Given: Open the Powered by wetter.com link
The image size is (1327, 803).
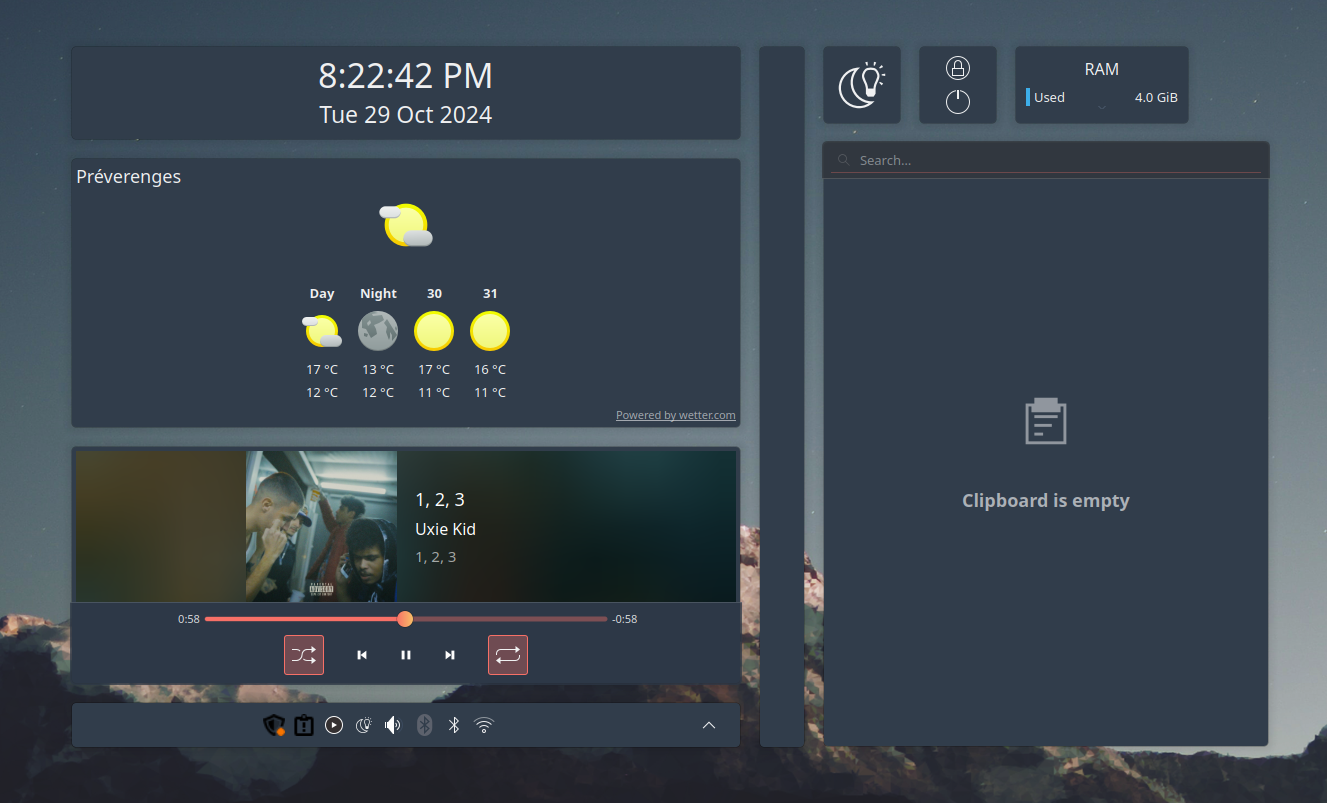Looking at the screenshot, I should 675,415.
